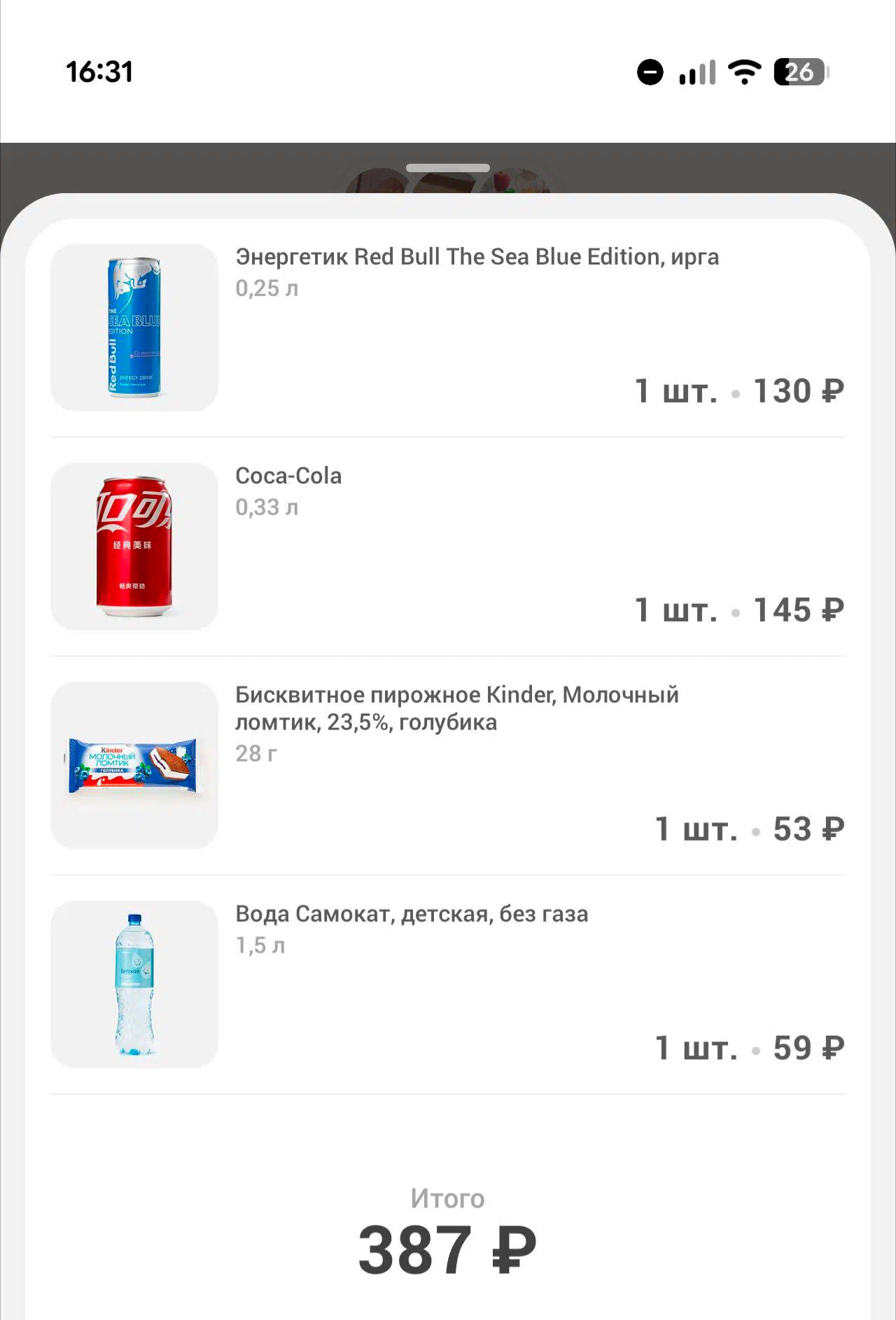The width and height of the screenshot is (896, 1320).
Task: Tap the 130 ₽ price of Red Bull
Action: pyautogui.click(x=799, y=391)
